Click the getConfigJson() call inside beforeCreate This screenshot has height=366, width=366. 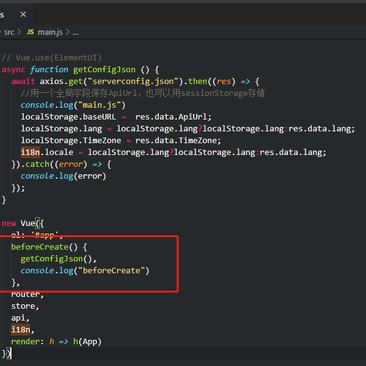point(58,259)
